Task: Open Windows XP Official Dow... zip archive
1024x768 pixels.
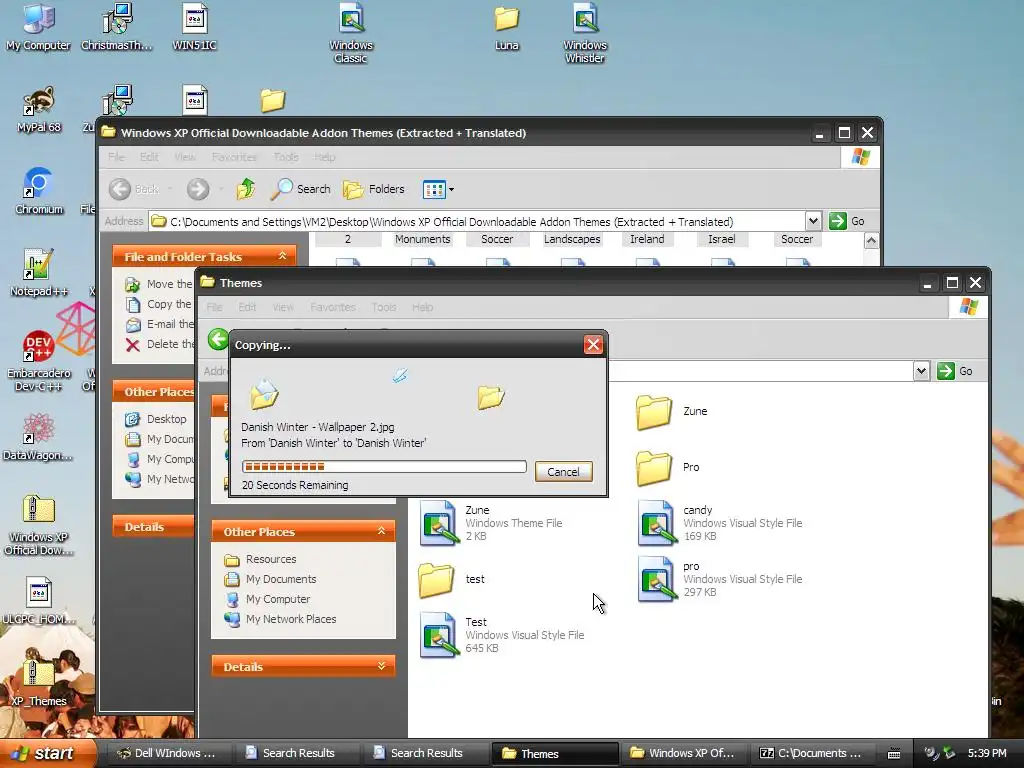Action: 39,524
